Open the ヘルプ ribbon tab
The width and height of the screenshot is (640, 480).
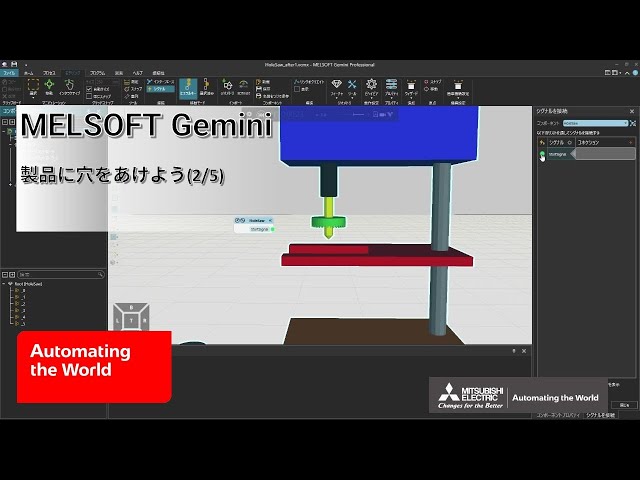[x=138, y=73]
